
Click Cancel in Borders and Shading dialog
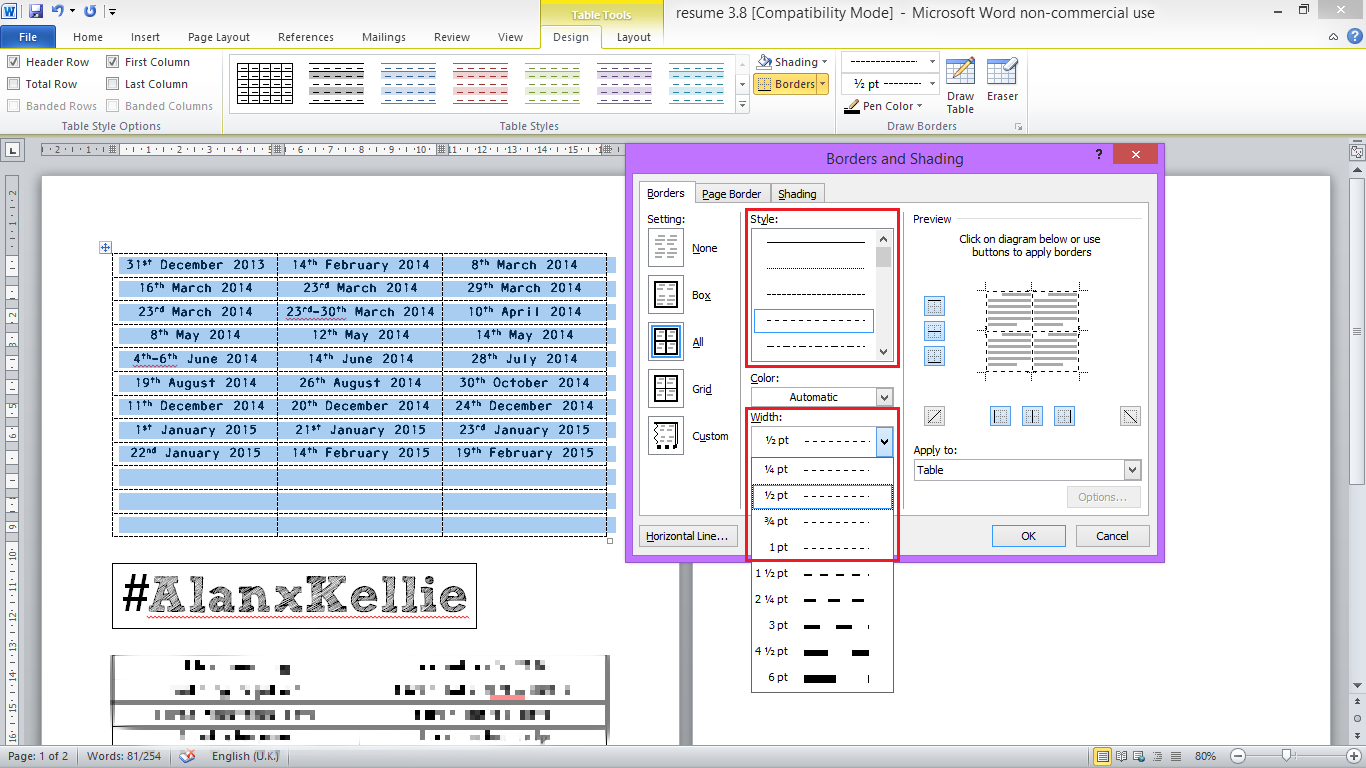(1112, 536)
